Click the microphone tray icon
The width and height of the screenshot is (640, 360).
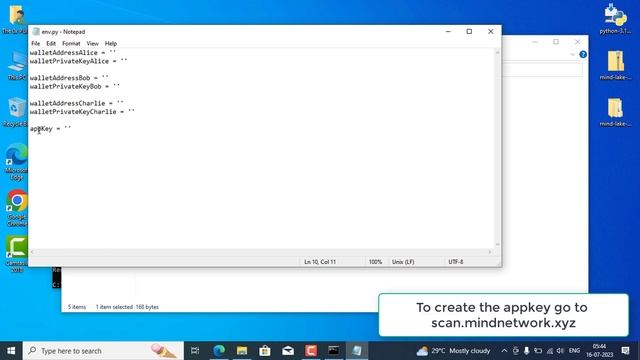(x=527, y=351)
